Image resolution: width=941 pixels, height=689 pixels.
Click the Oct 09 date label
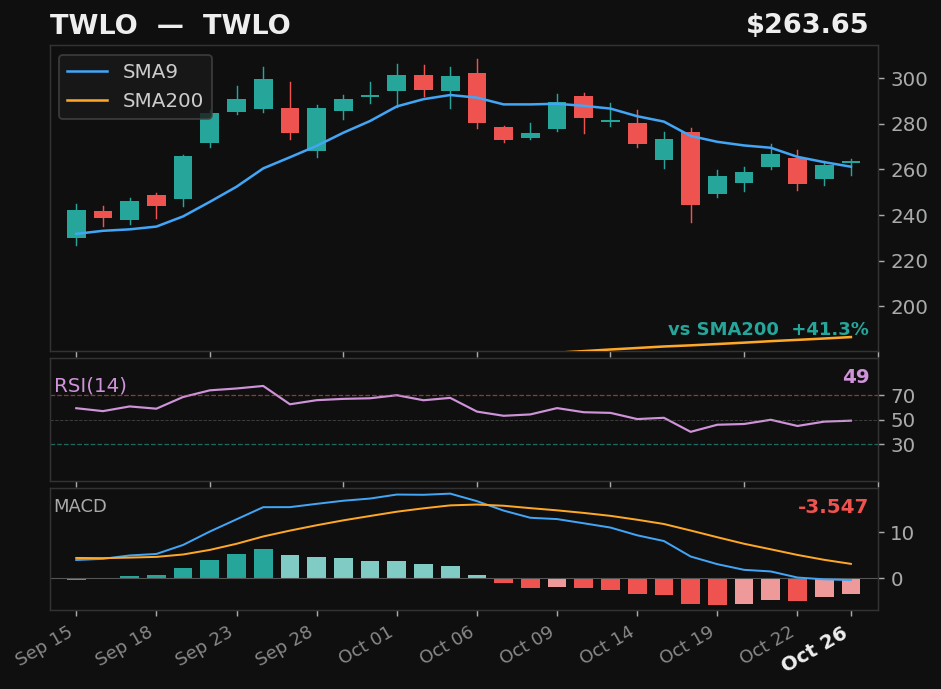526,644
